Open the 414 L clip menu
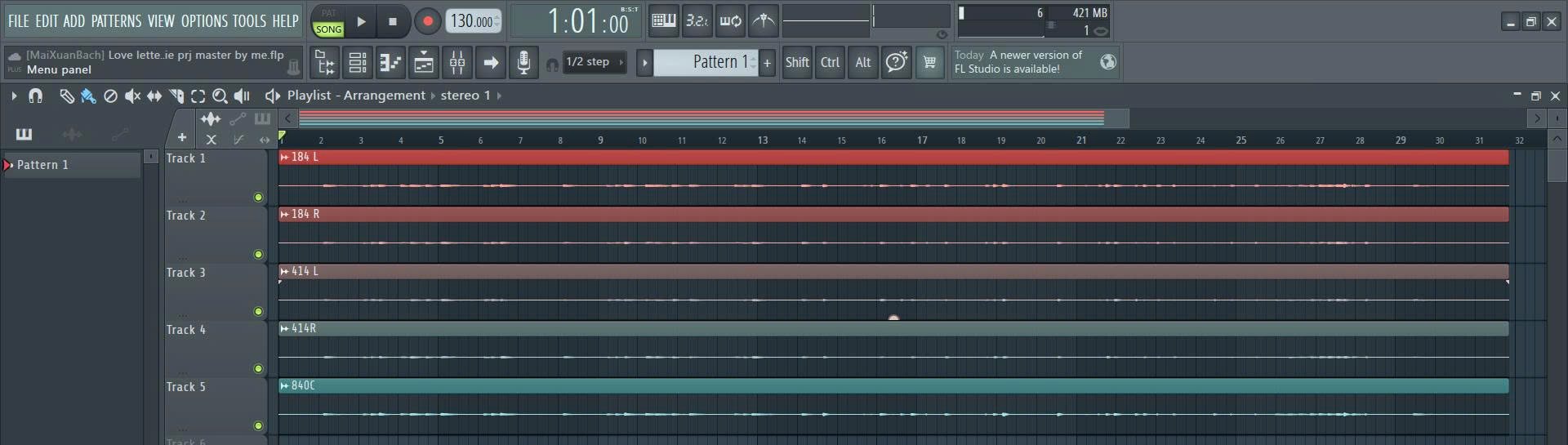This screenshot has height=445, width=1568. click(x=284, y=271)
